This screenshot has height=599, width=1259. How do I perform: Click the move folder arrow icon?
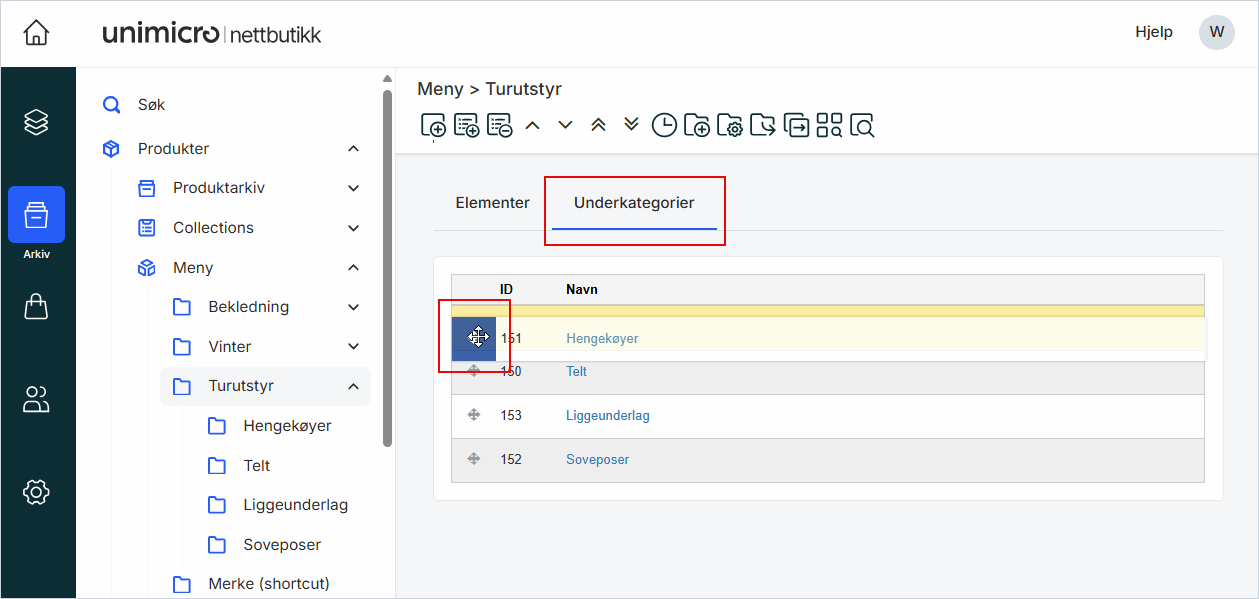(x=763, y=125)
